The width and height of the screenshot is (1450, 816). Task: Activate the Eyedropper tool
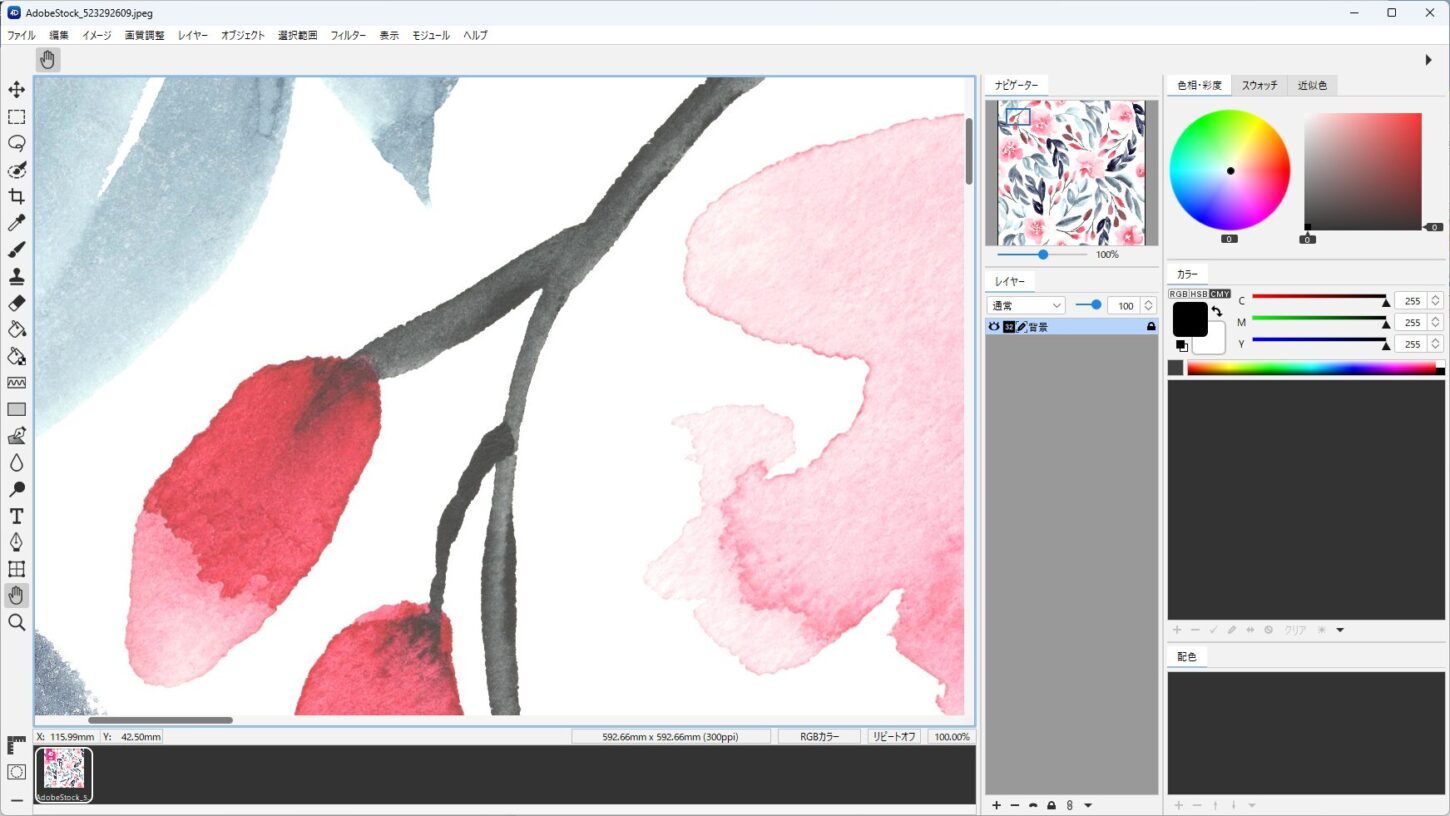(x=16, y=223)
